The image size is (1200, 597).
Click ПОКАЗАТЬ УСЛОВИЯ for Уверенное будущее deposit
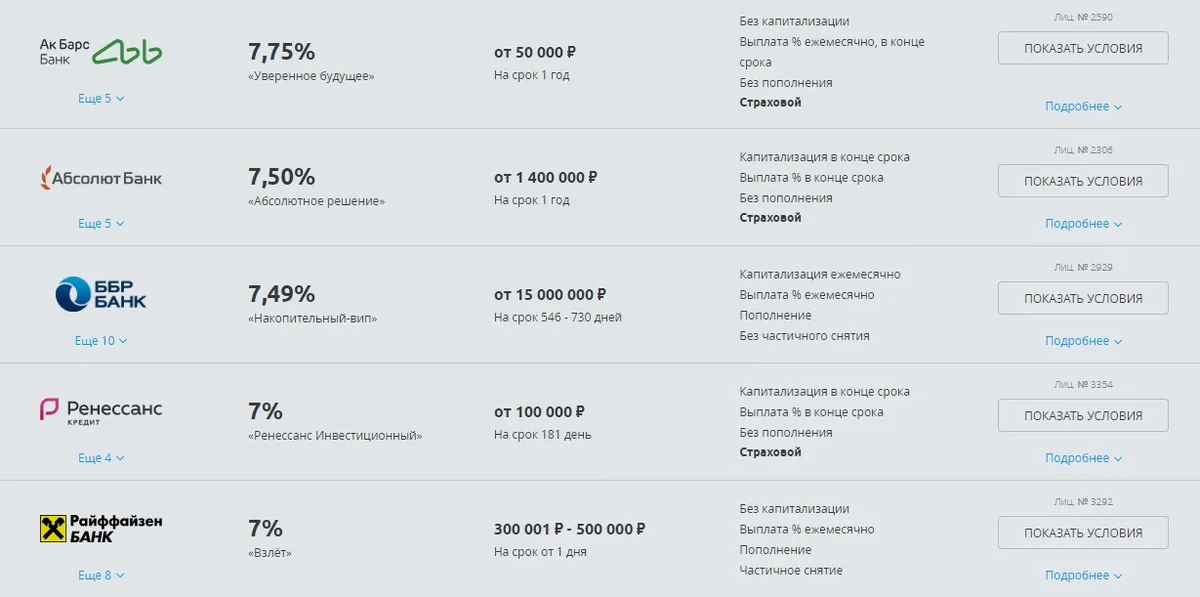[x=1083, y=47]
